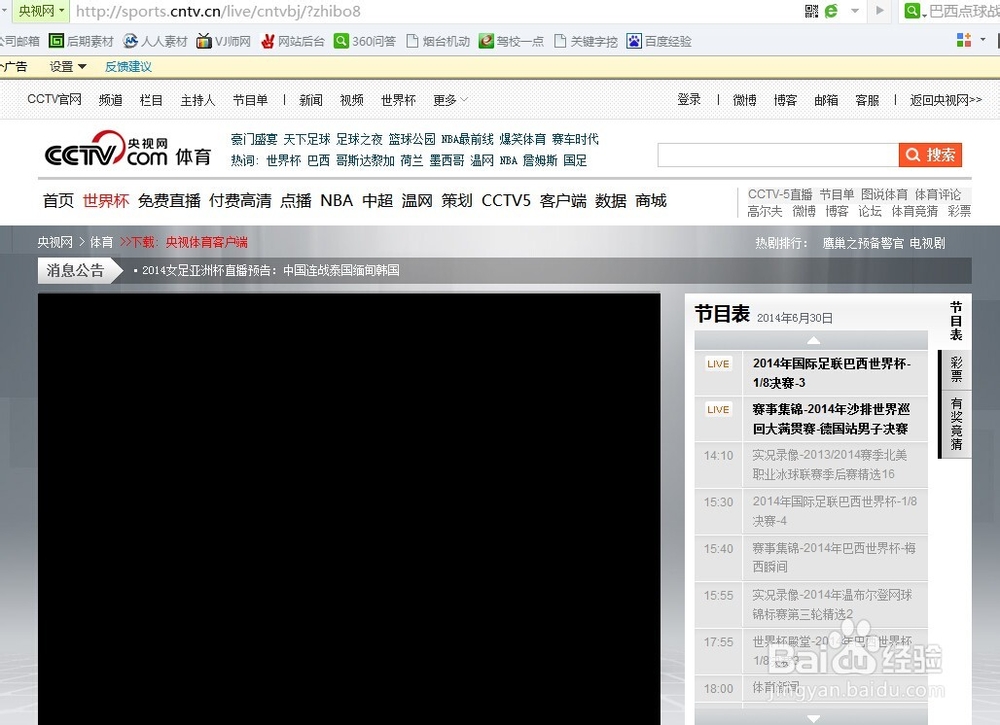Select LIVE entry 巴西世界杯-1/8决赛-3
This screenshot has height=725, width=1000.
coord(811,373)
